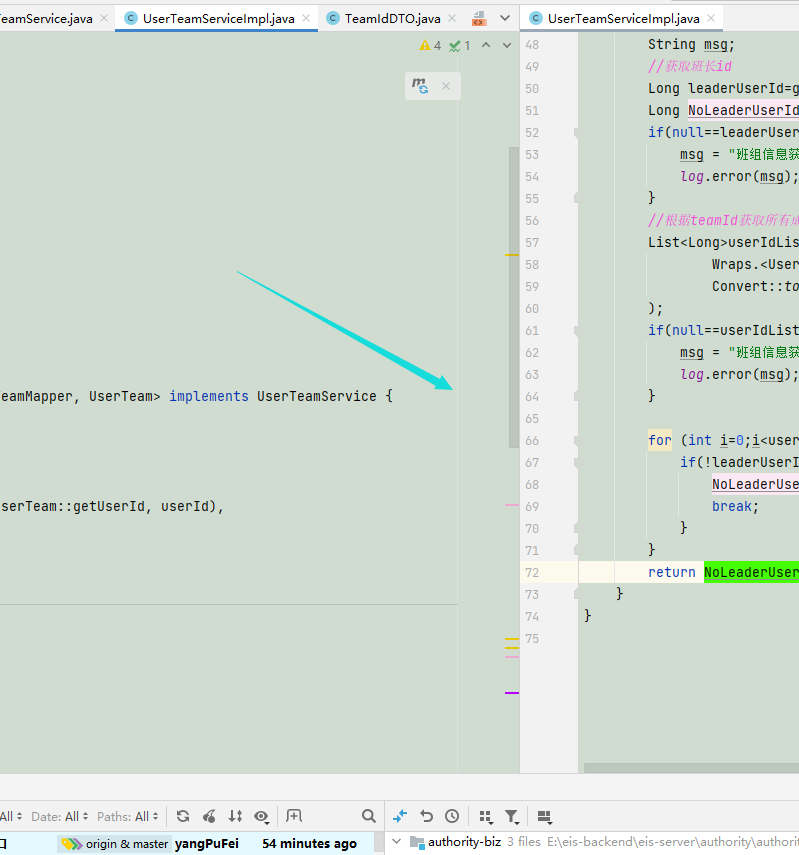
Task: Click the for keyword on line 66
Action: (x=660, y=440)
